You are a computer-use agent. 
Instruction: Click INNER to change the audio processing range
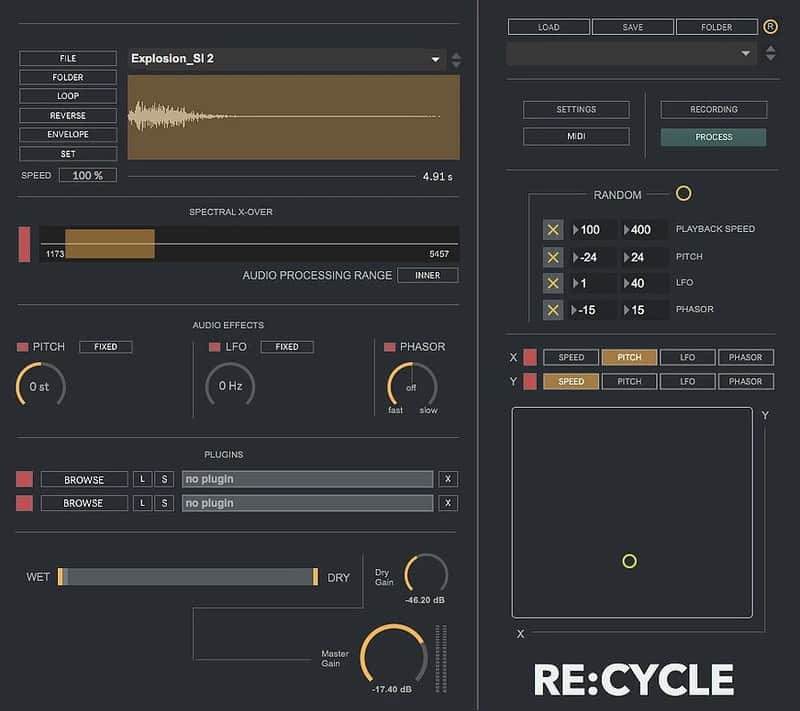(x=428, y=275)
